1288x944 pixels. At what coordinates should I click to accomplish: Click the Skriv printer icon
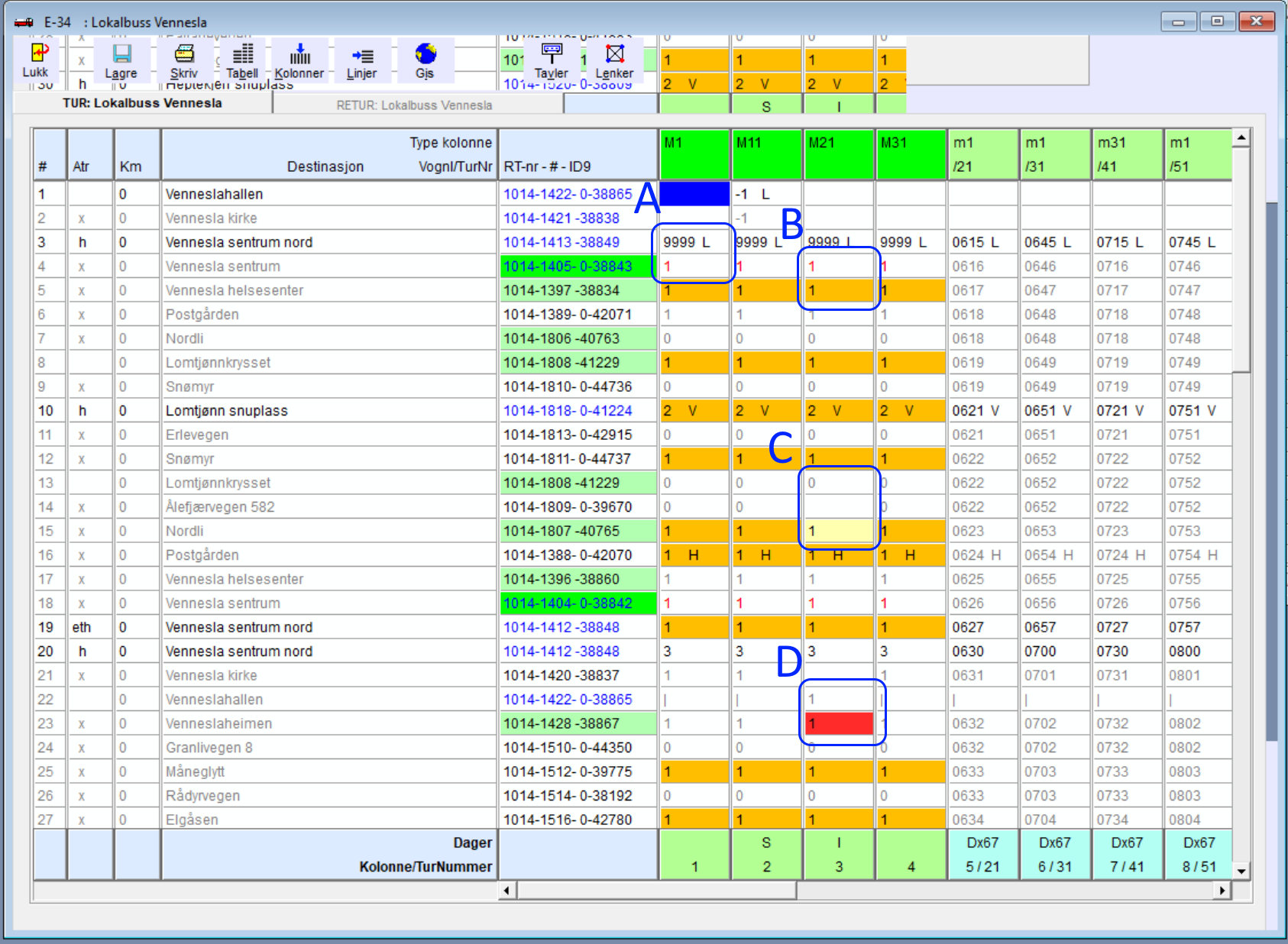click(x=184, y=54)
